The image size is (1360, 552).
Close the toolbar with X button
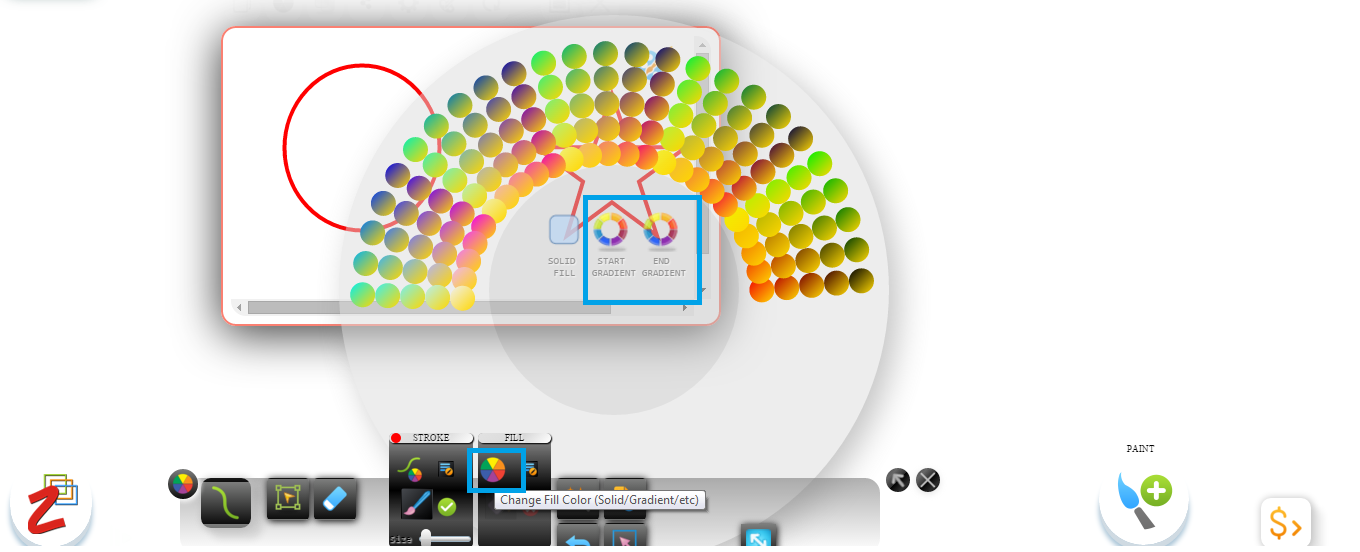[928, 480]
